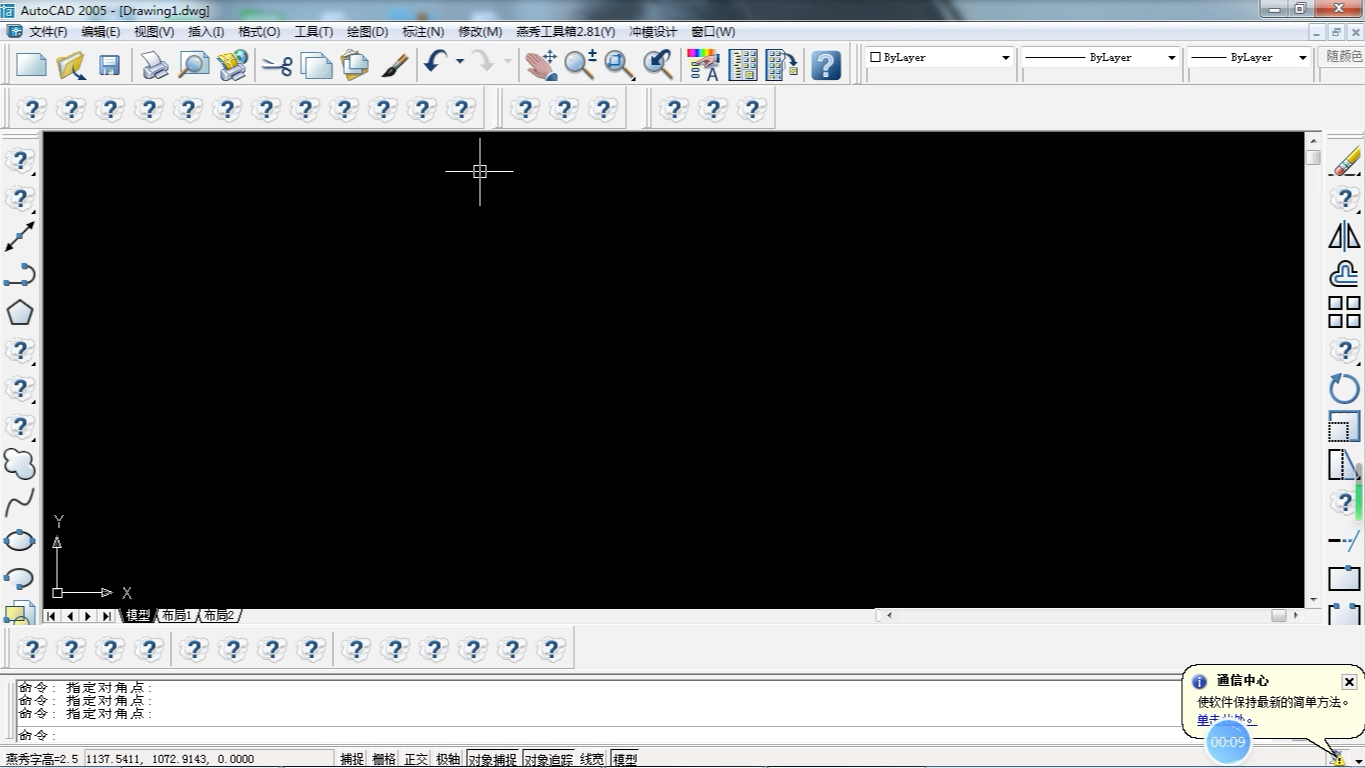1365x768 pixels.
Task: Click the horizontal scrollbar left arrow
Action: tap(888, 616)
